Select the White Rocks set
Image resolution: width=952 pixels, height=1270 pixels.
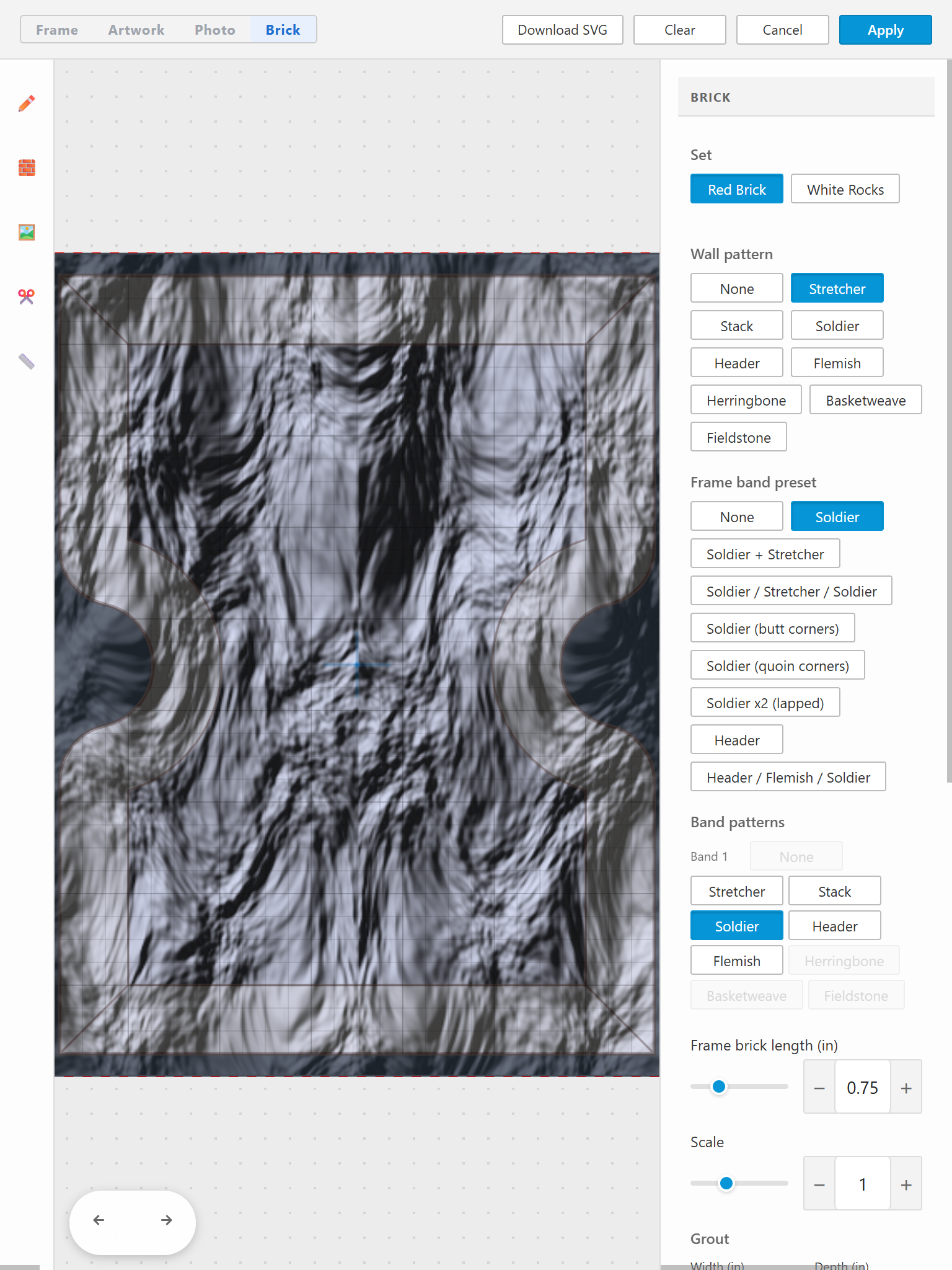point(845,189)
